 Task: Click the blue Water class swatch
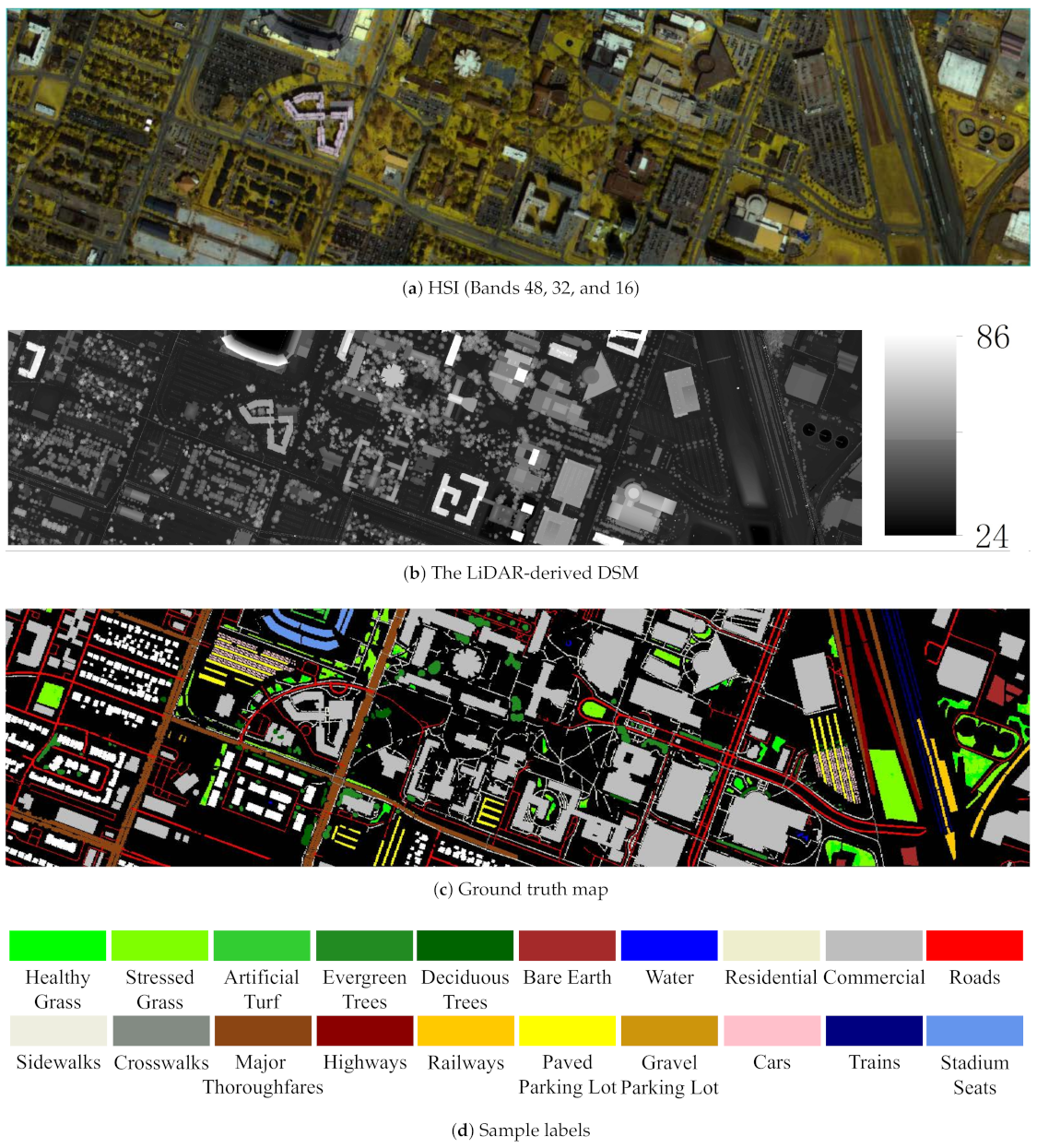[668, 945]
